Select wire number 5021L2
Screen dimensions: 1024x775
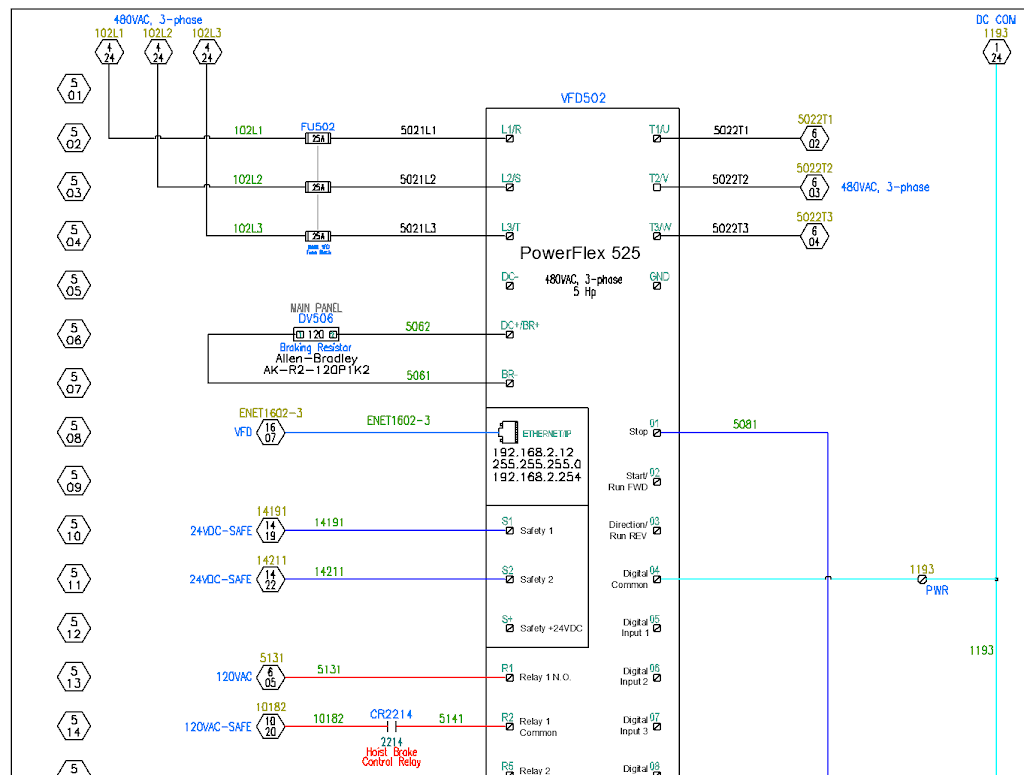[418, 179]
